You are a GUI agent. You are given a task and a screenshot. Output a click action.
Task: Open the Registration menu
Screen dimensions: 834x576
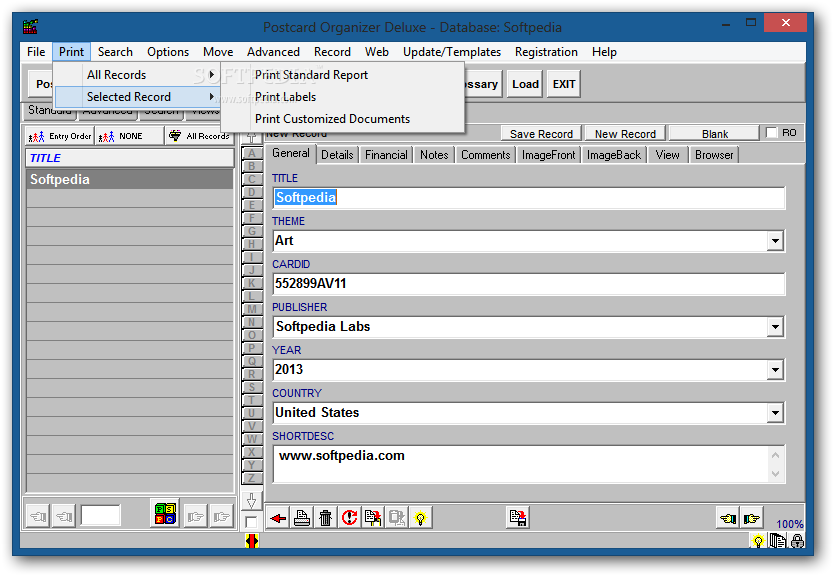coord(546,52)
